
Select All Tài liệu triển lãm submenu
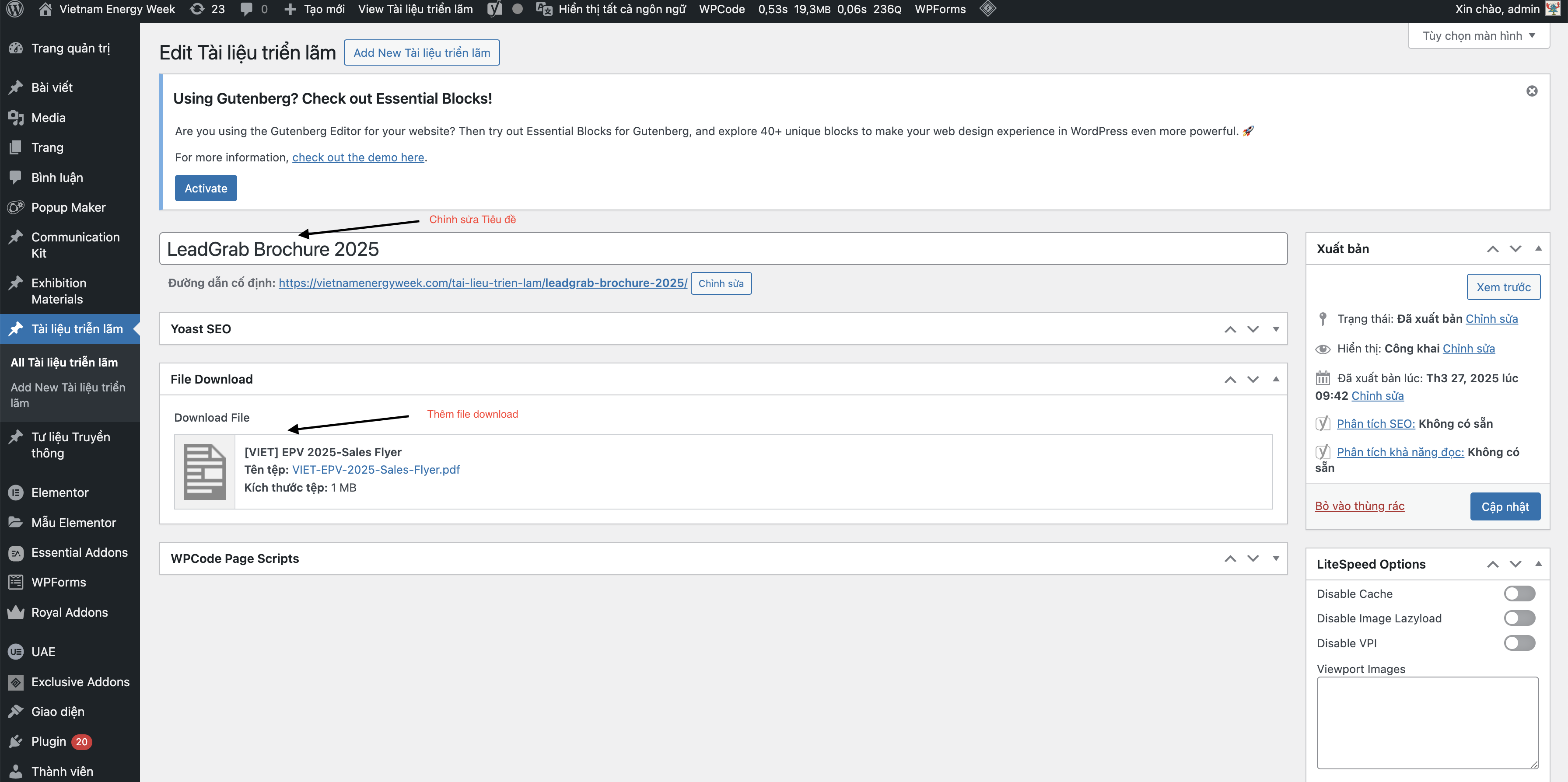click(64, 362)
